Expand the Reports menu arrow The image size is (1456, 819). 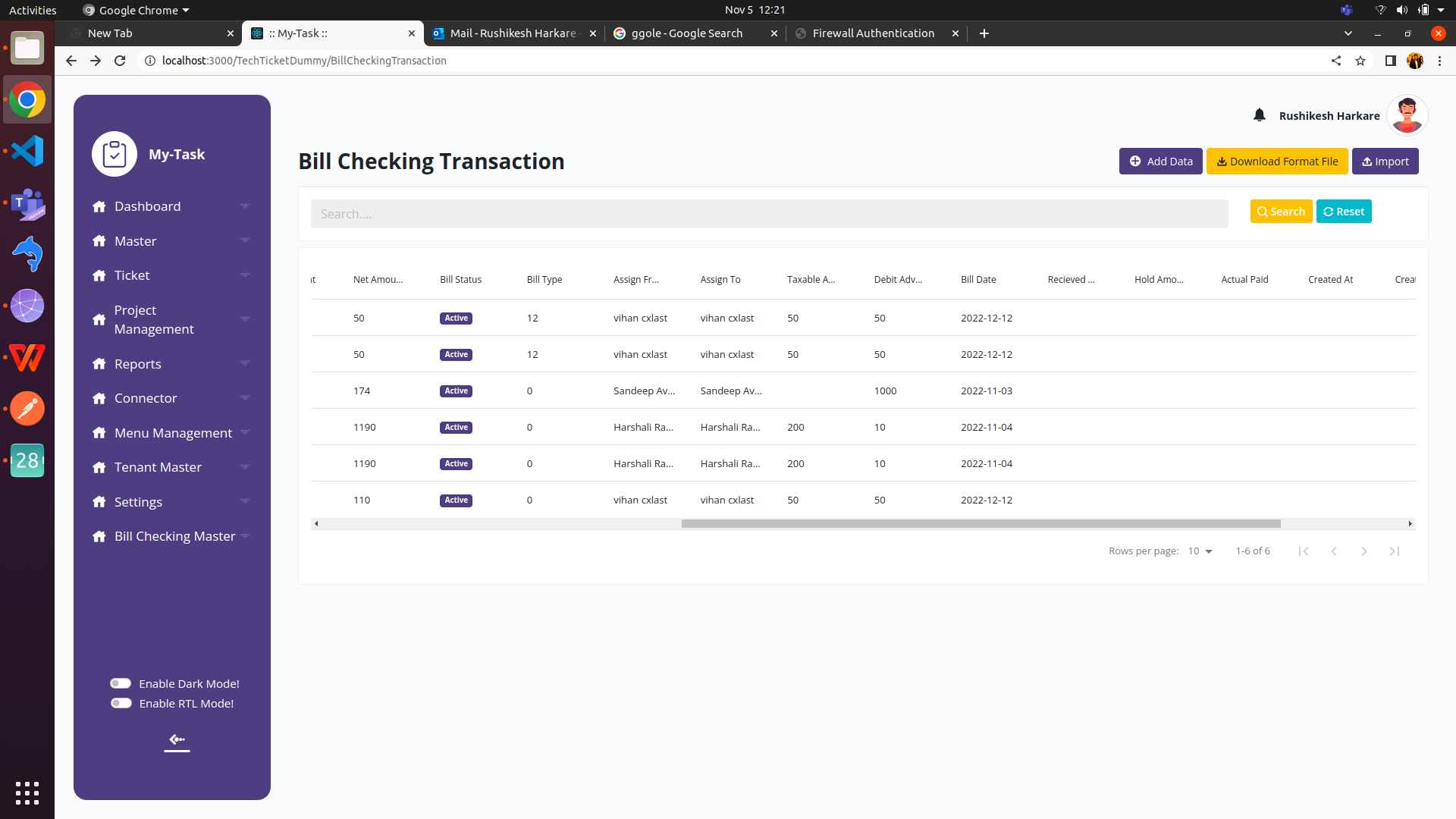pyautogui.click(x=245, y=364)
